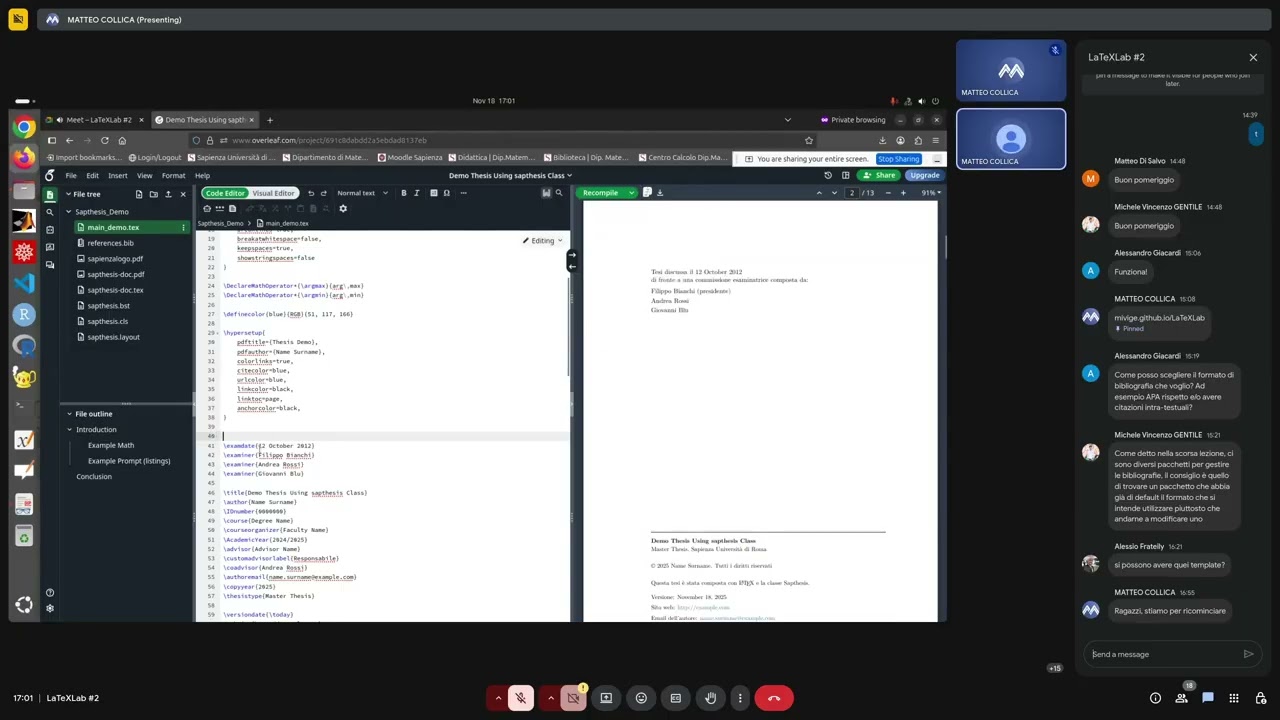Open the Insert menu in Overleaf
The image size is (1280, 720).
[x=117, y=176]
